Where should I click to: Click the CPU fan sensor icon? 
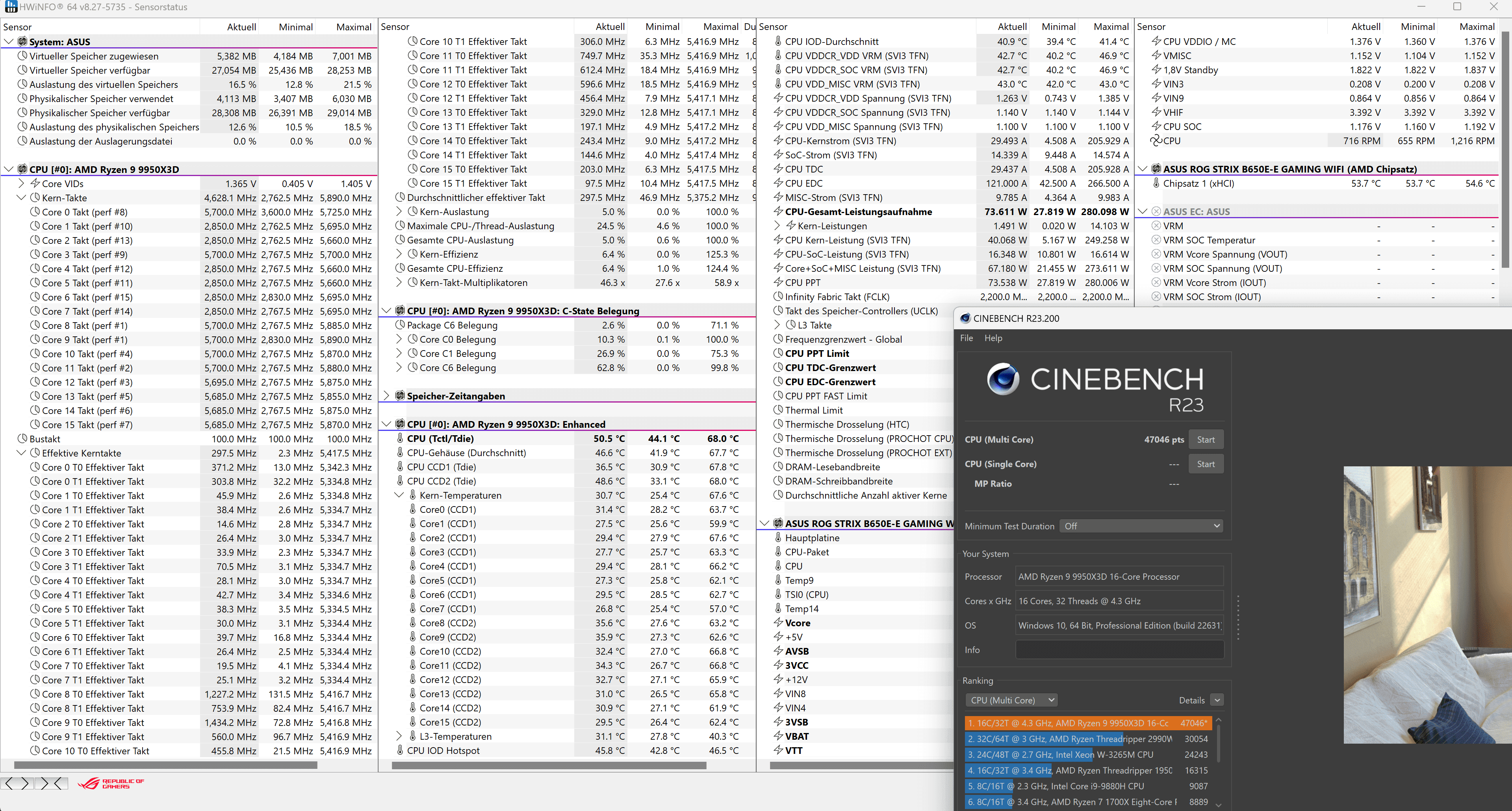pos(1156,141)
